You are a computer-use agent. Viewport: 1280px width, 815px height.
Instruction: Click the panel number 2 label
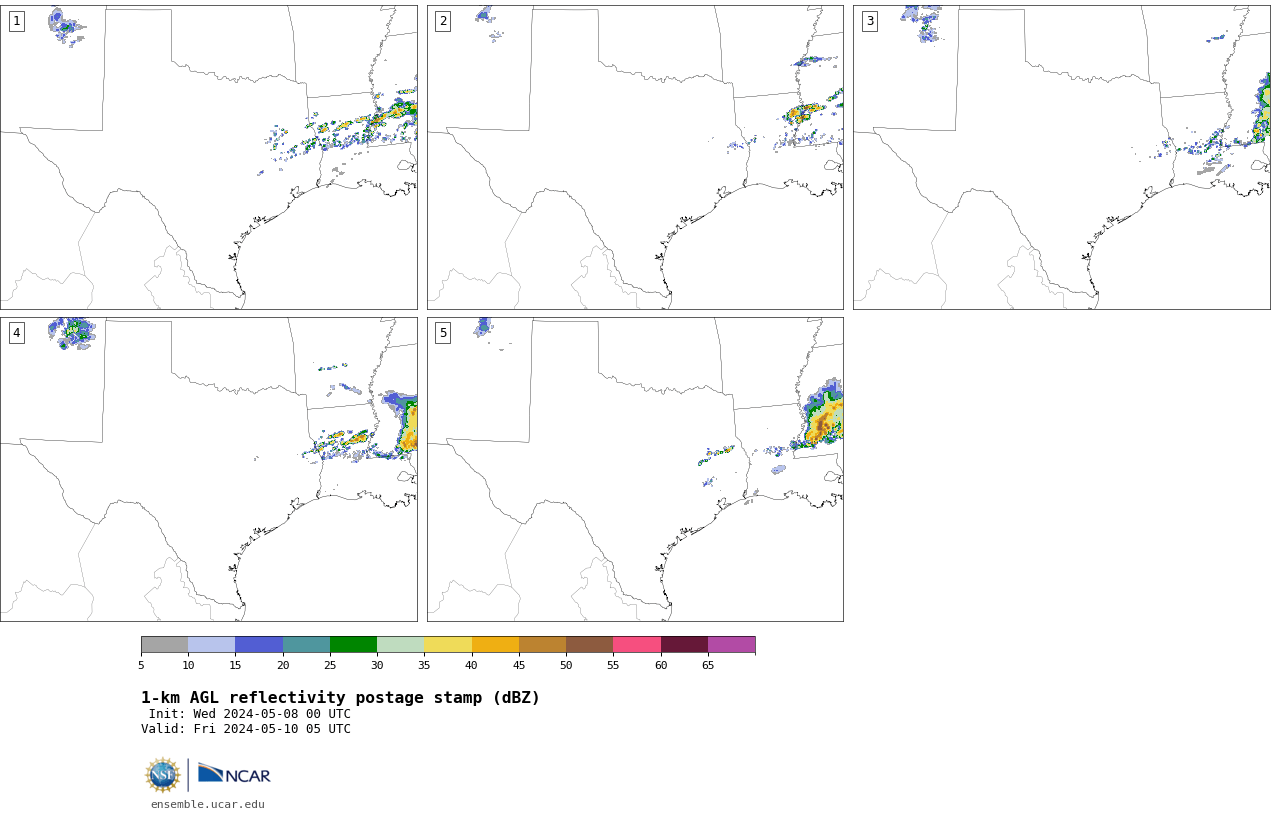[443, 21]
